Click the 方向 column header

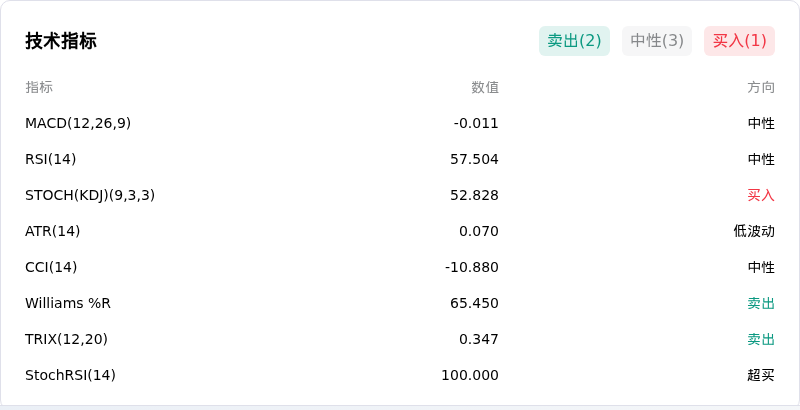coord(761,87)
